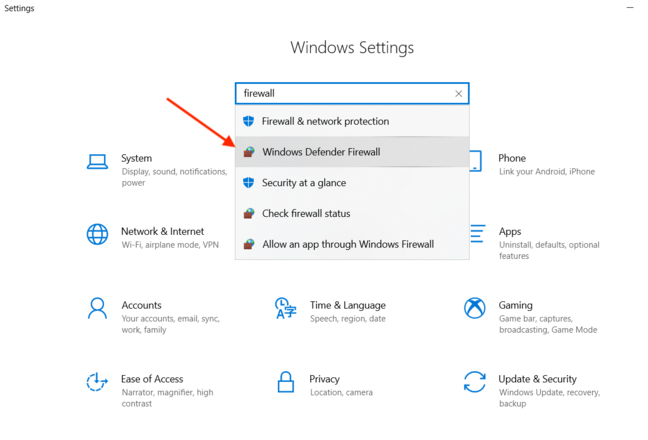Open Privacy settings category
Viewport: 648px width, 440px height.
tap(325, 385)
